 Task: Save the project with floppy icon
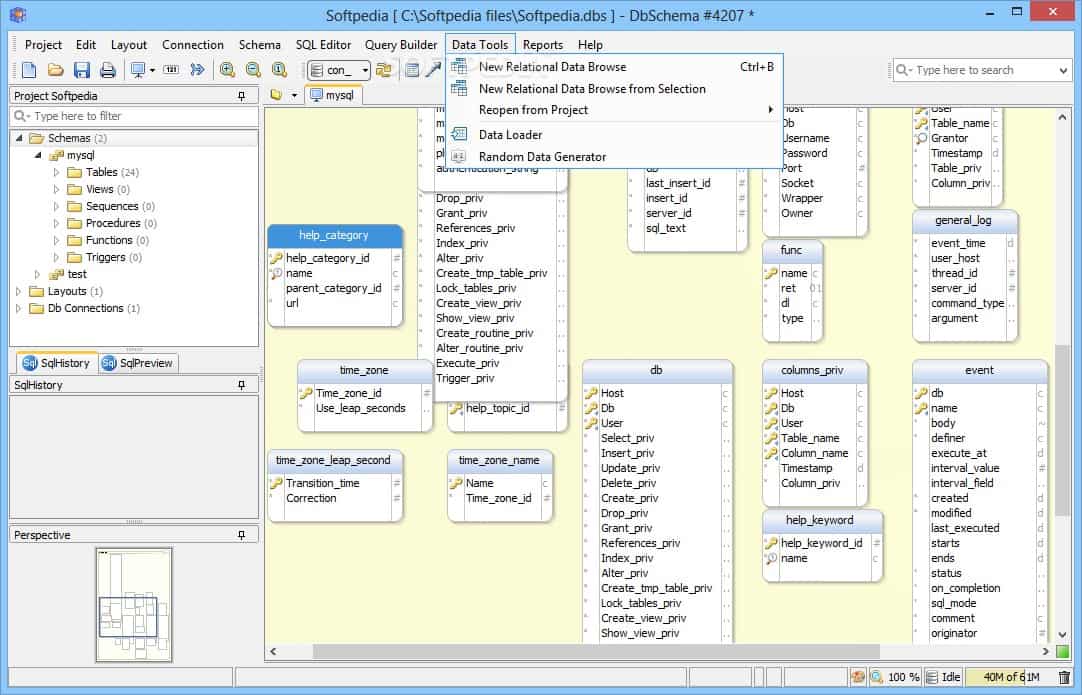click(x=81, y=70)
